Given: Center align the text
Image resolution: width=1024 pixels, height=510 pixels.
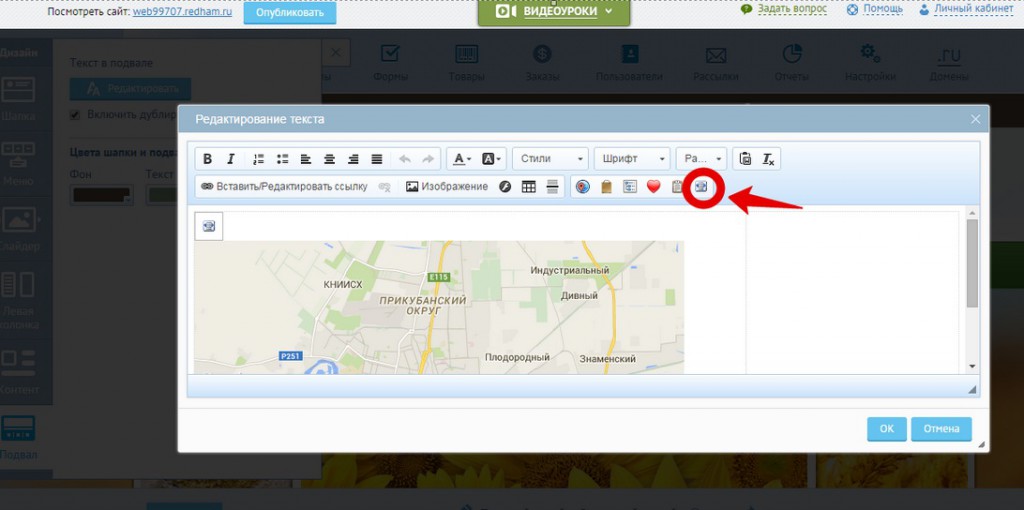Looking at the screenshot, I should [x=329, y=159].
